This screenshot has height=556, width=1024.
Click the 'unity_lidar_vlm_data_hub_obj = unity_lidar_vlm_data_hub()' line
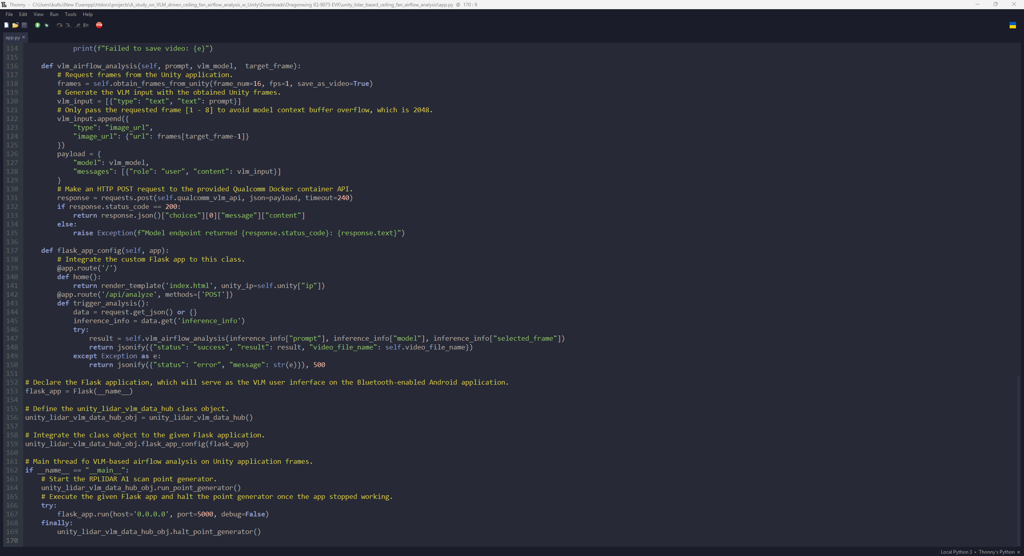click(x=138, y=417)
